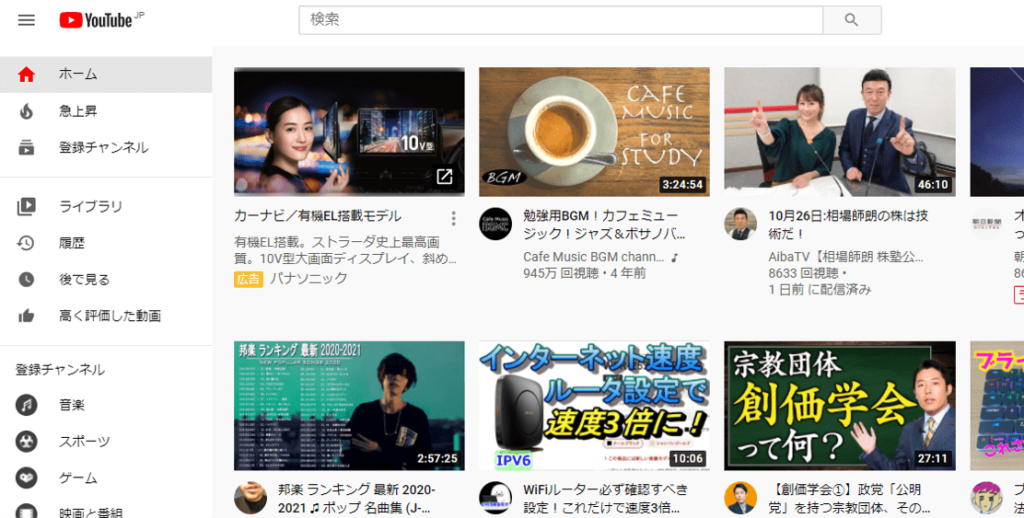
Task: Open the three-dot menu for カーナビ ad
Action: (x=453, y=218)
